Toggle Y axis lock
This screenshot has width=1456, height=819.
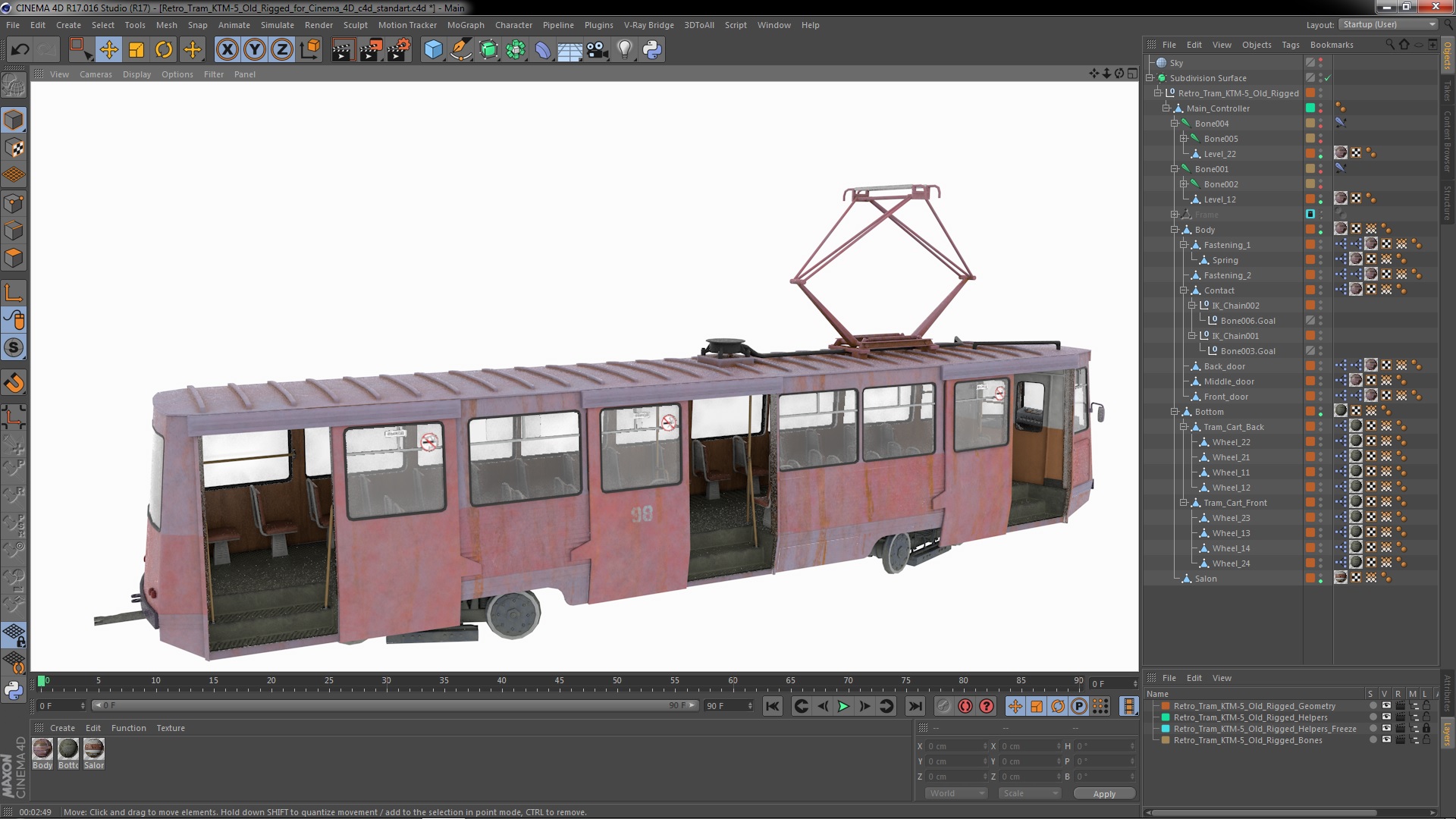255,50
